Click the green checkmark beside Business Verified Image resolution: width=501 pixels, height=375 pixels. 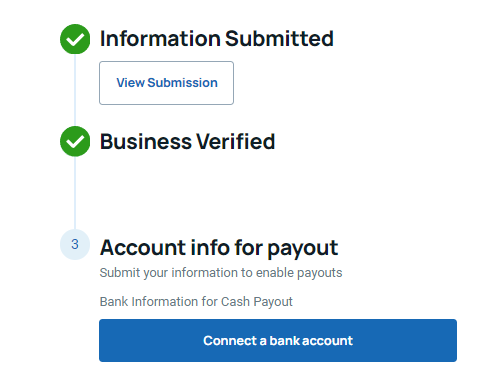75,141
